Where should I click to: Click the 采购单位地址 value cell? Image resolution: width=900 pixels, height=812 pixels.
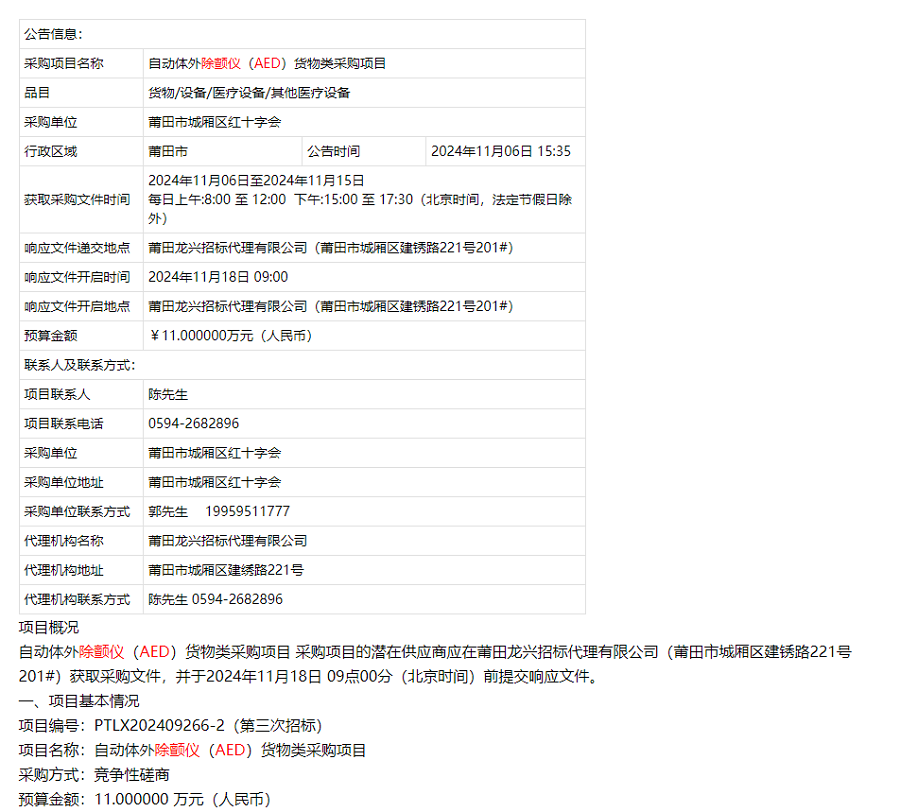point(215,482)
